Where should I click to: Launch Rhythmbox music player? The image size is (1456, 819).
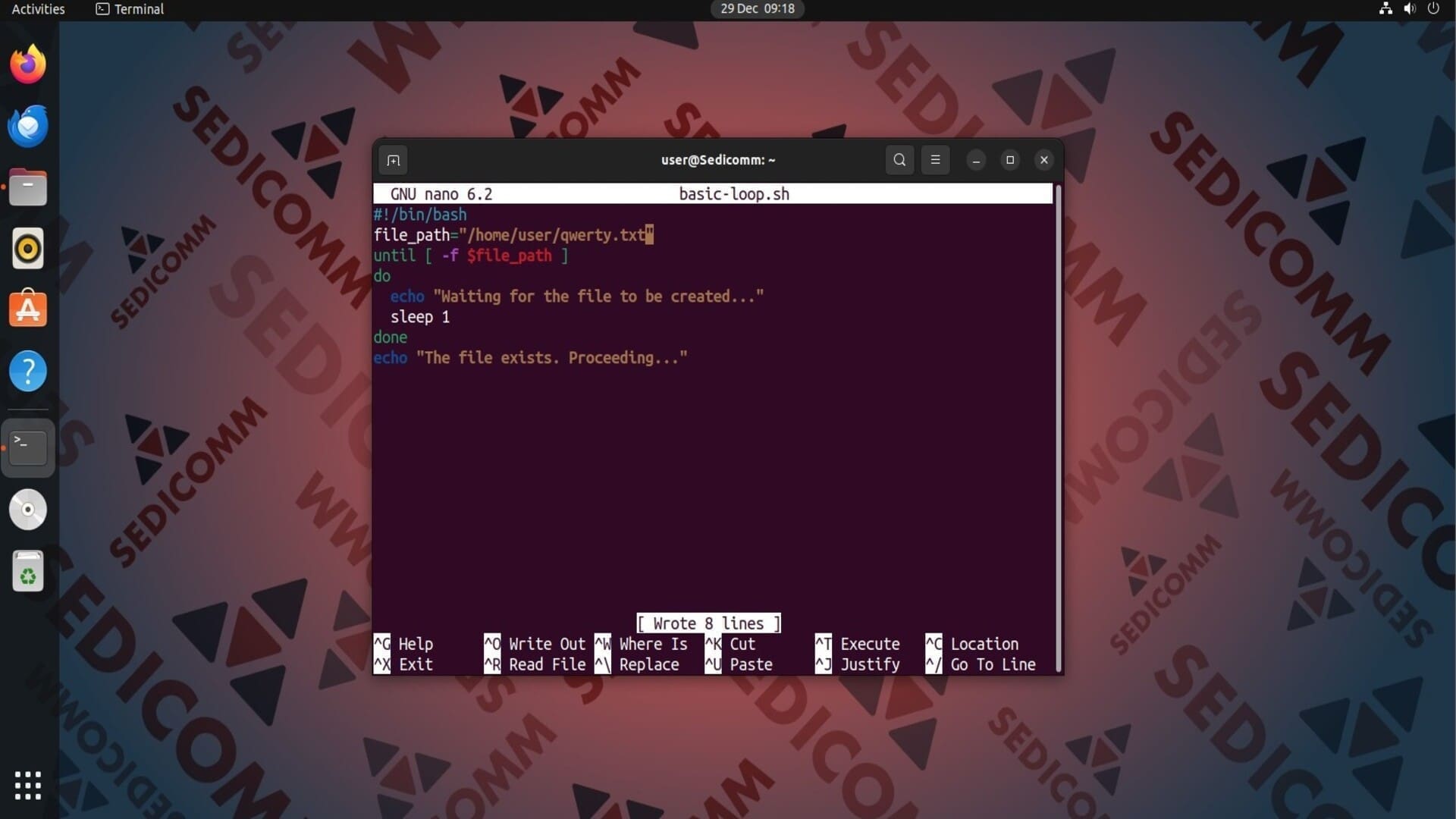point(28,249)
